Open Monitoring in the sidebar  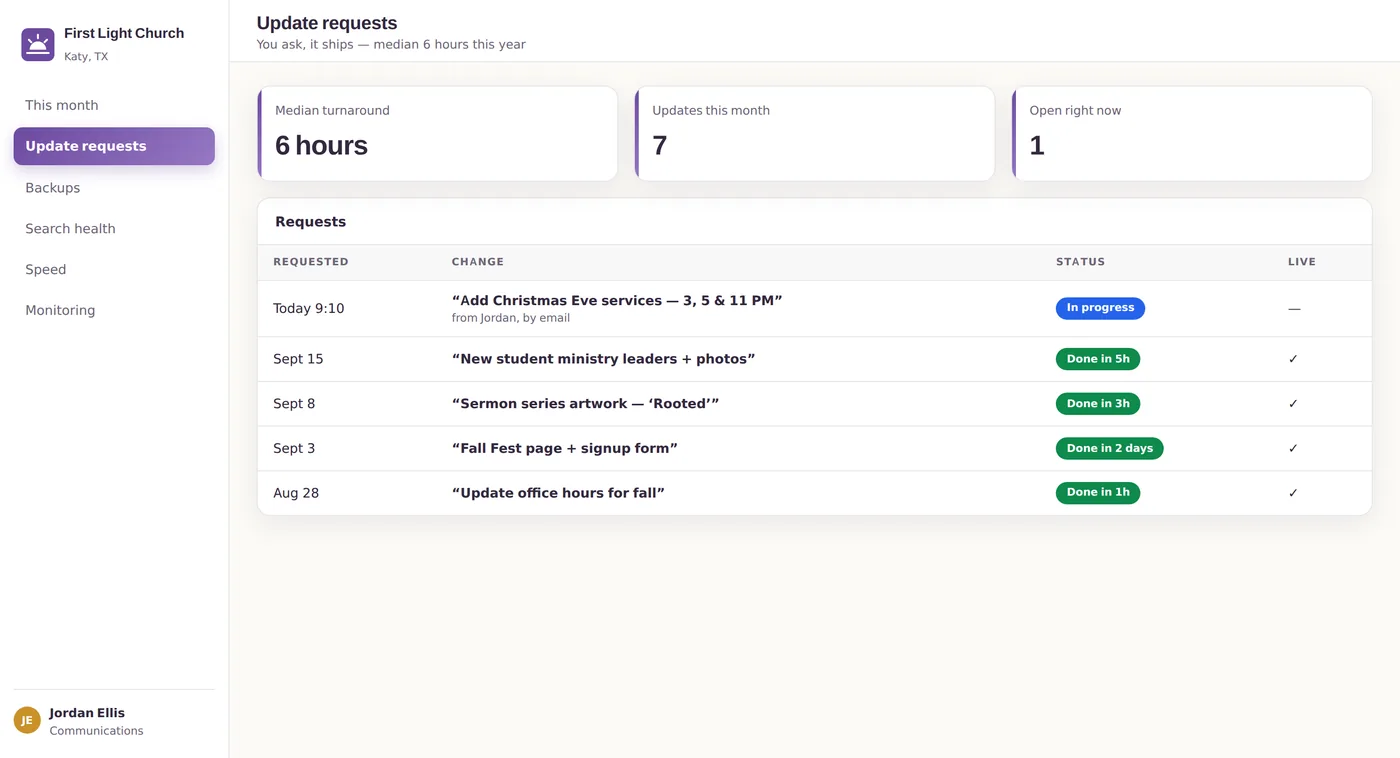coord(114,311)
